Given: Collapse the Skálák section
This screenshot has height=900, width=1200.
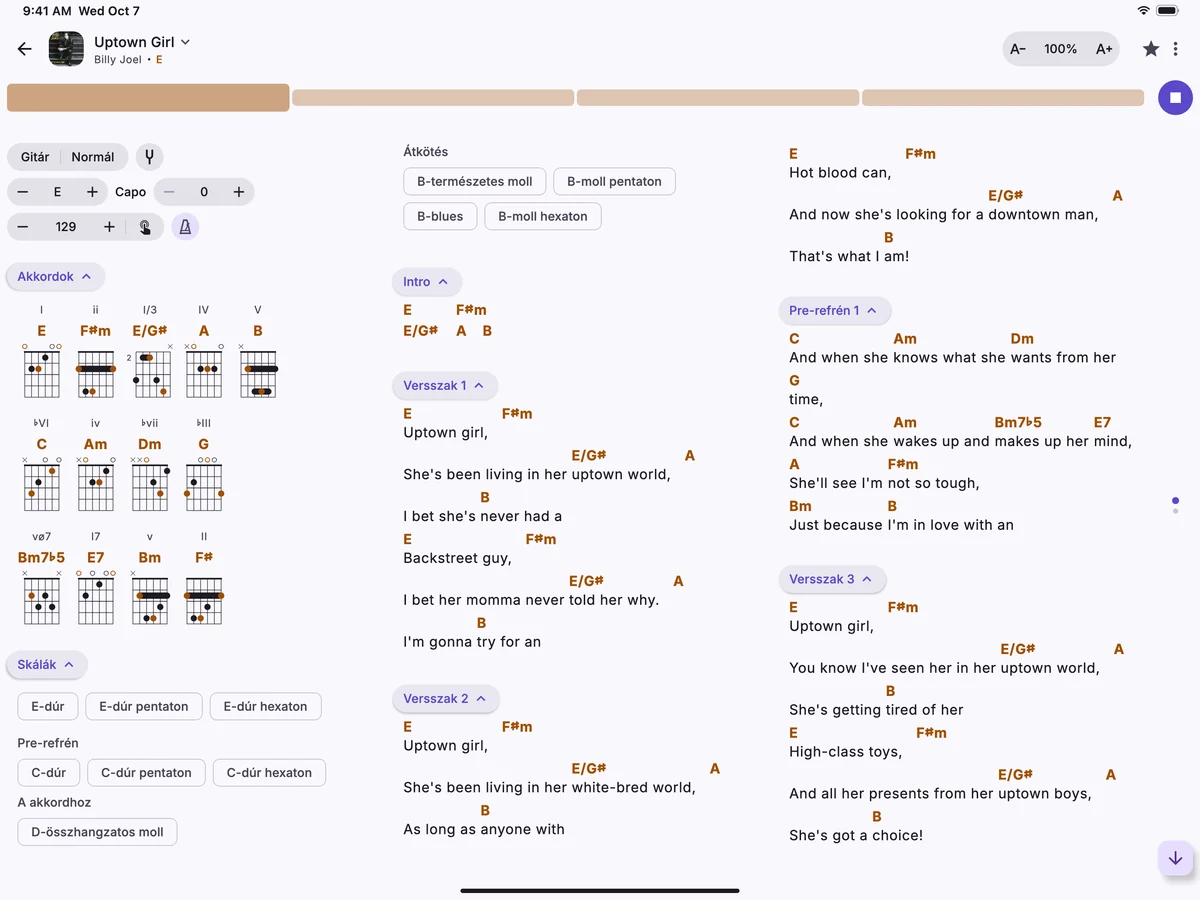Looking at the screenshot, I should [46, 664].
